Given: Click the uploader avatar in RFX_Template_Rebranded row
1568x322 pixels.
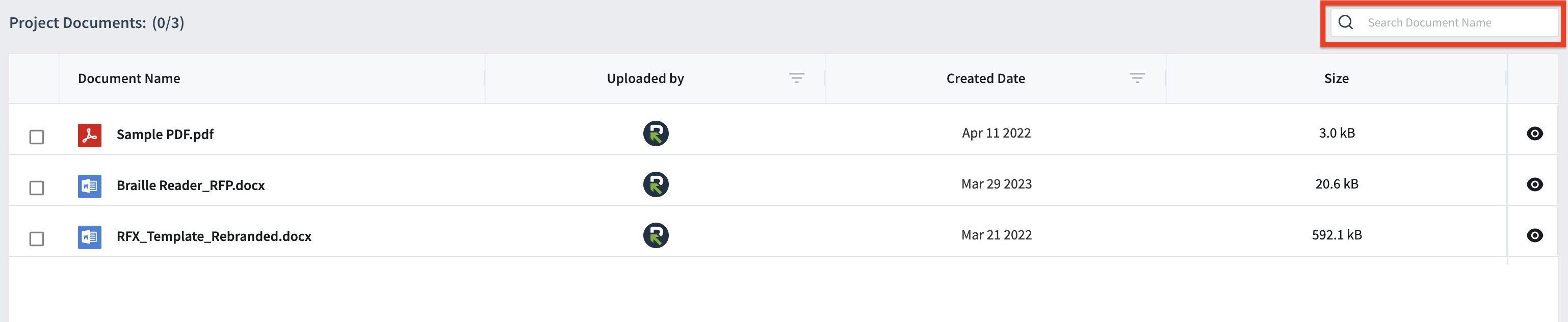Looking at the screenshot, I should 656,235.
